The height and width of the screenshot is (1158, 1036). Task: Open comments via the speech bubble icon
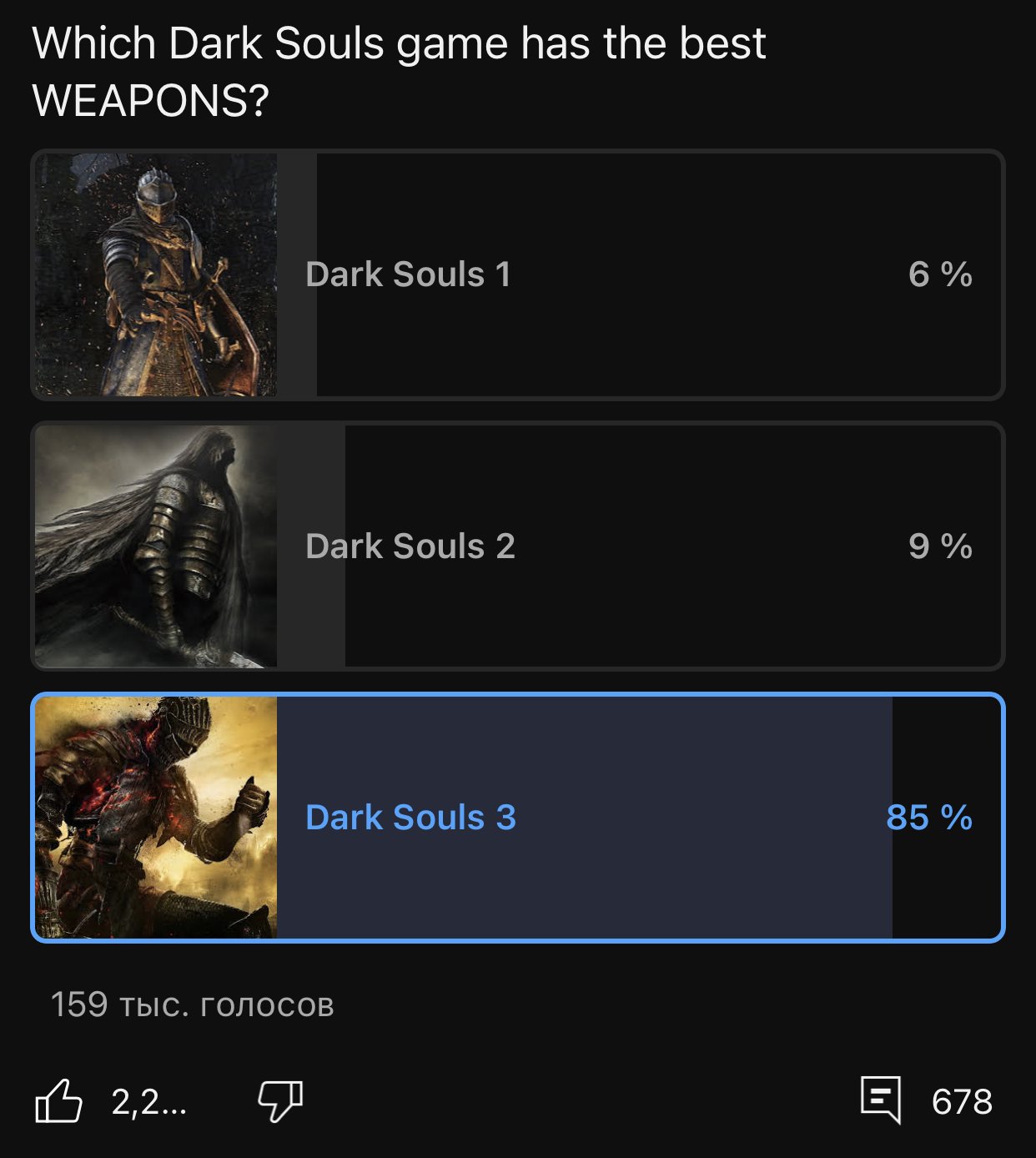pos(881,1100)
